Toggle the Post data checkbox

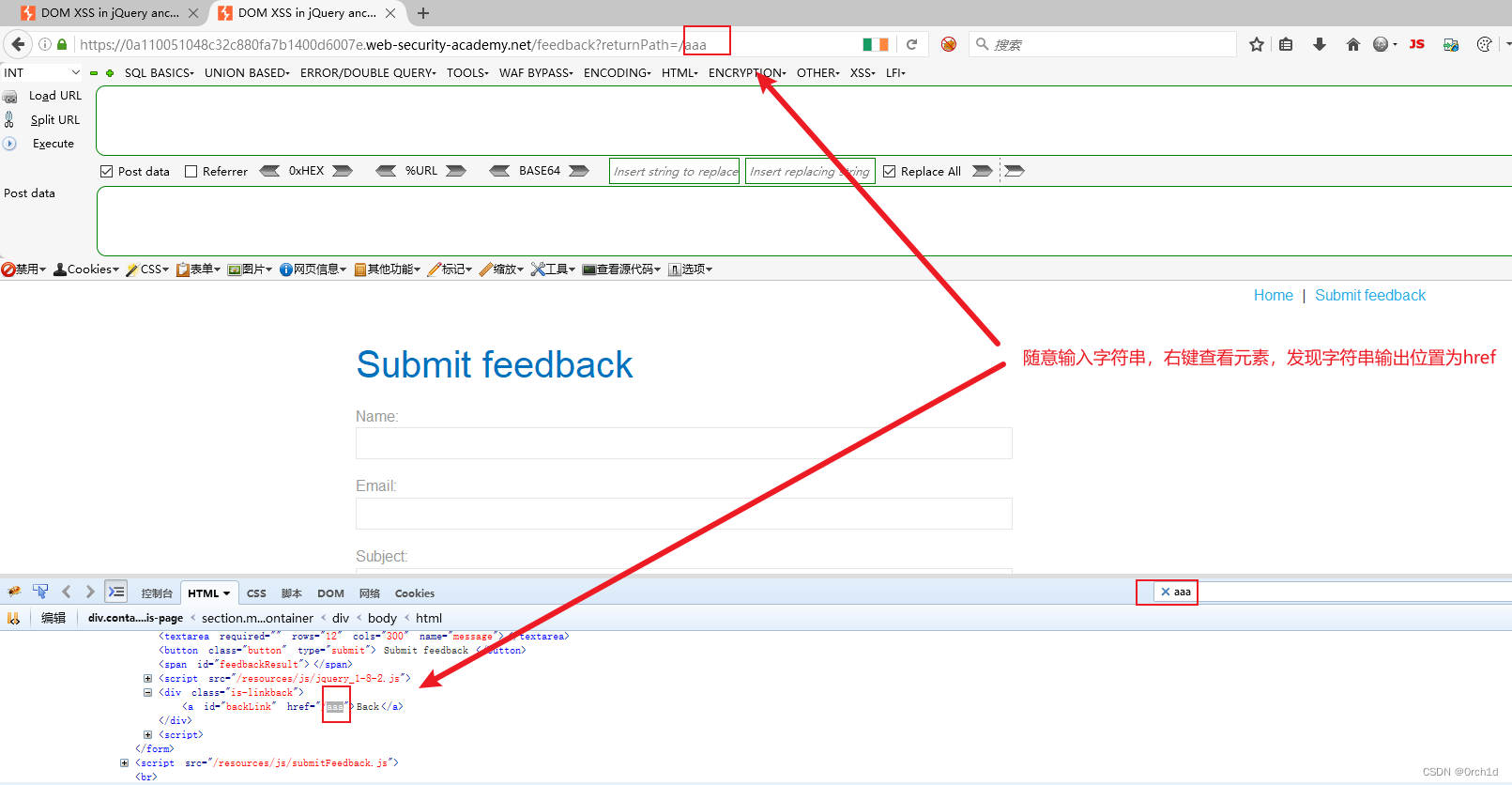107,171
